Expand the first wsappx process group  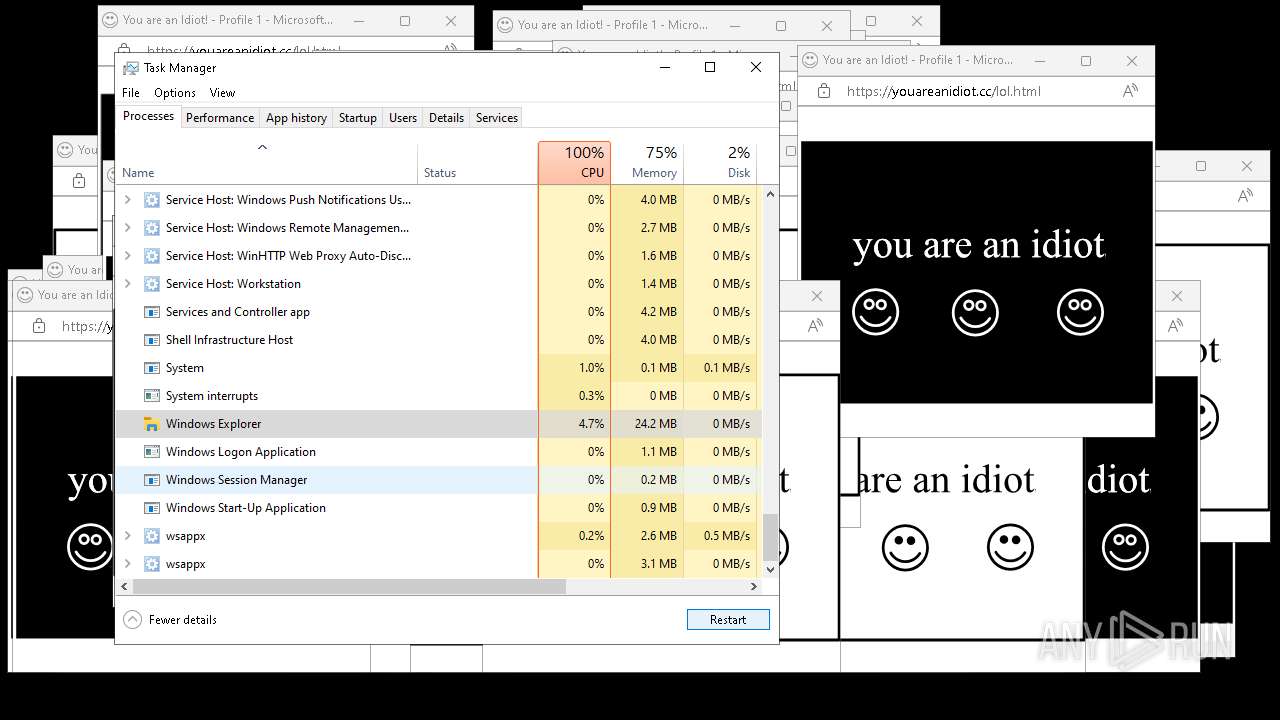click(127, 536)
